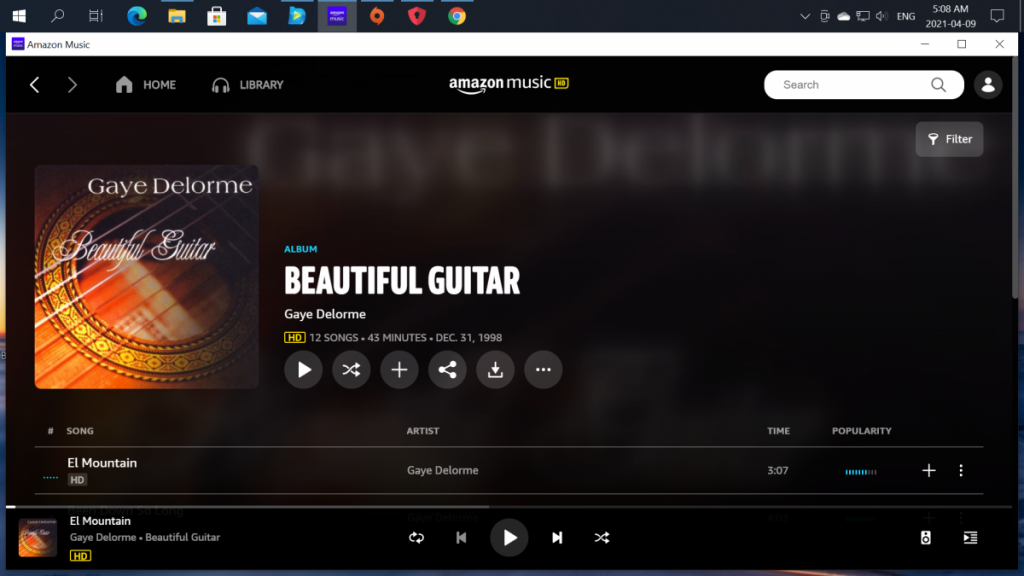The height and width of the screenshot is (576, 1024).
Task: Shuffle the album from the header buttons
Action: click(x=351, y=370)
